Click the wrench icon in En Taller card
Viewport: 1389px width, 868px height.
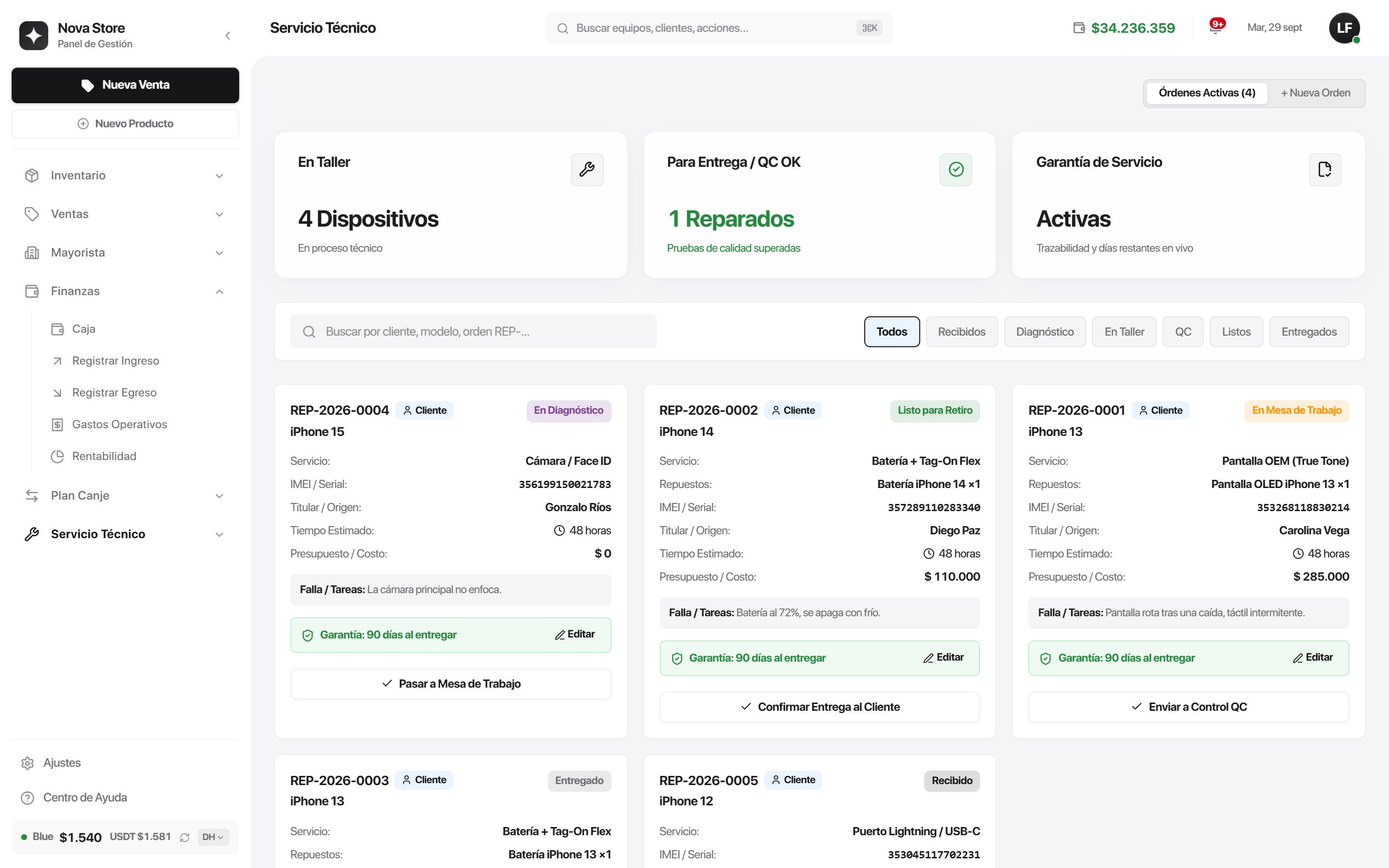587,169
